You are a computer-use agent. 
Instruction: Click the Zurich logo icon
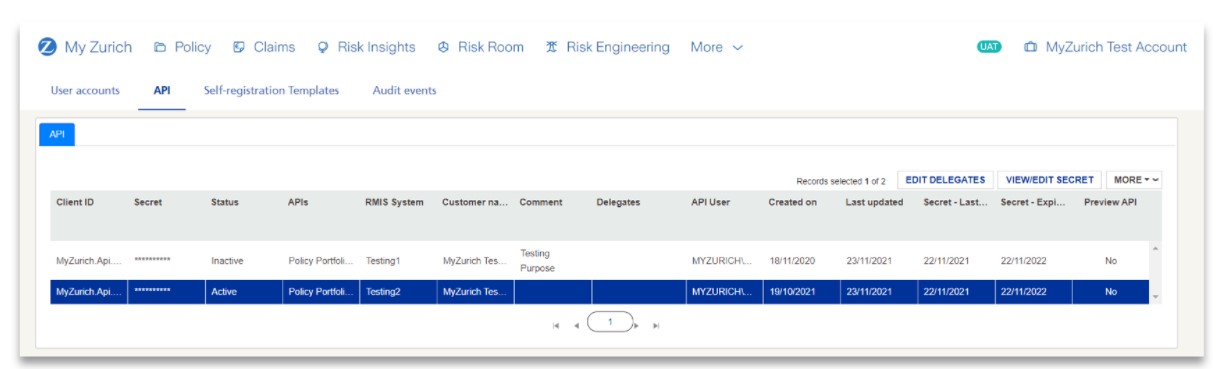(46, 47)
